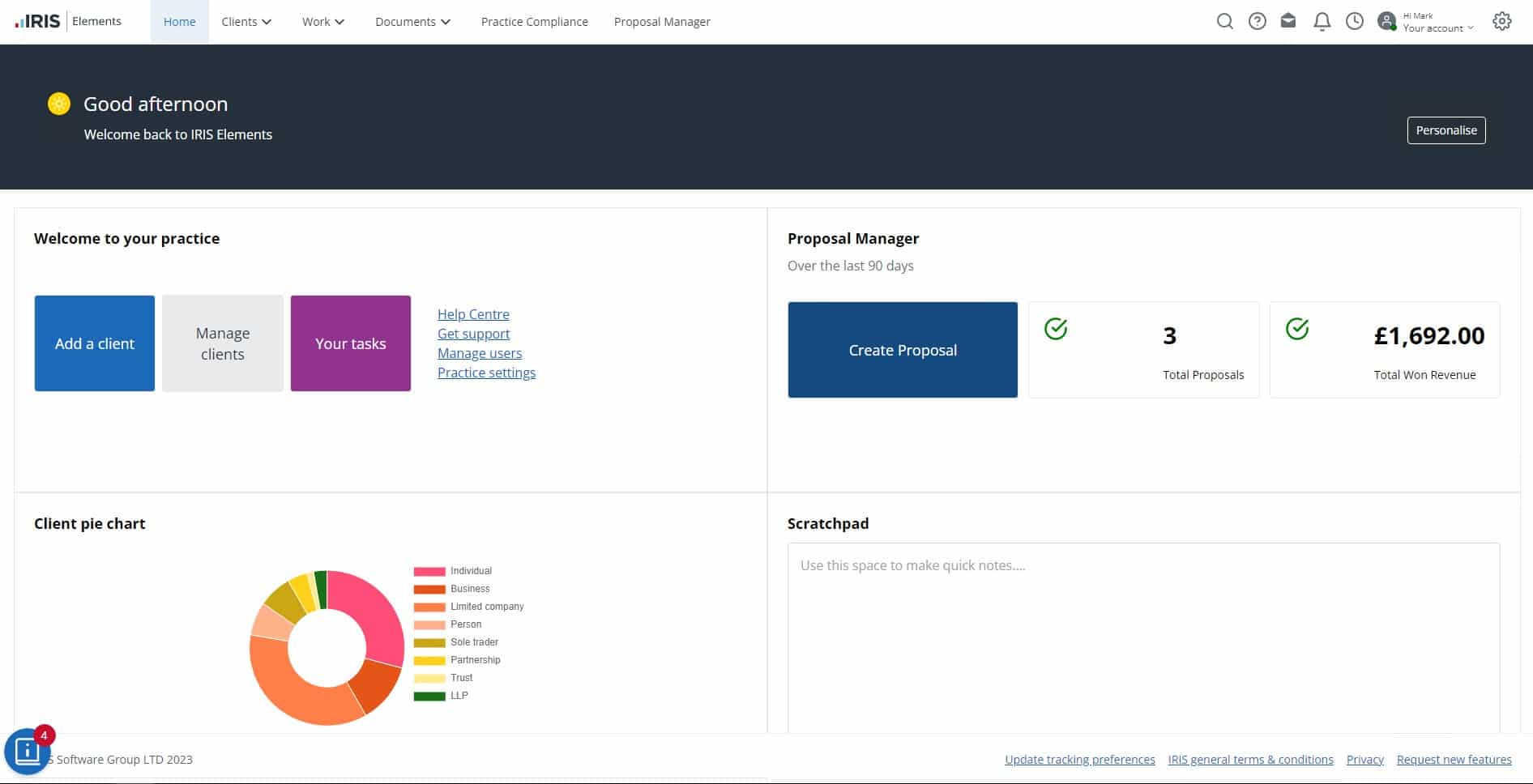Image resolution: width=1533 pixels, height=784 pixels.
Task: Open Practice Compliance from the navigation bar
Action: (534, 21)
